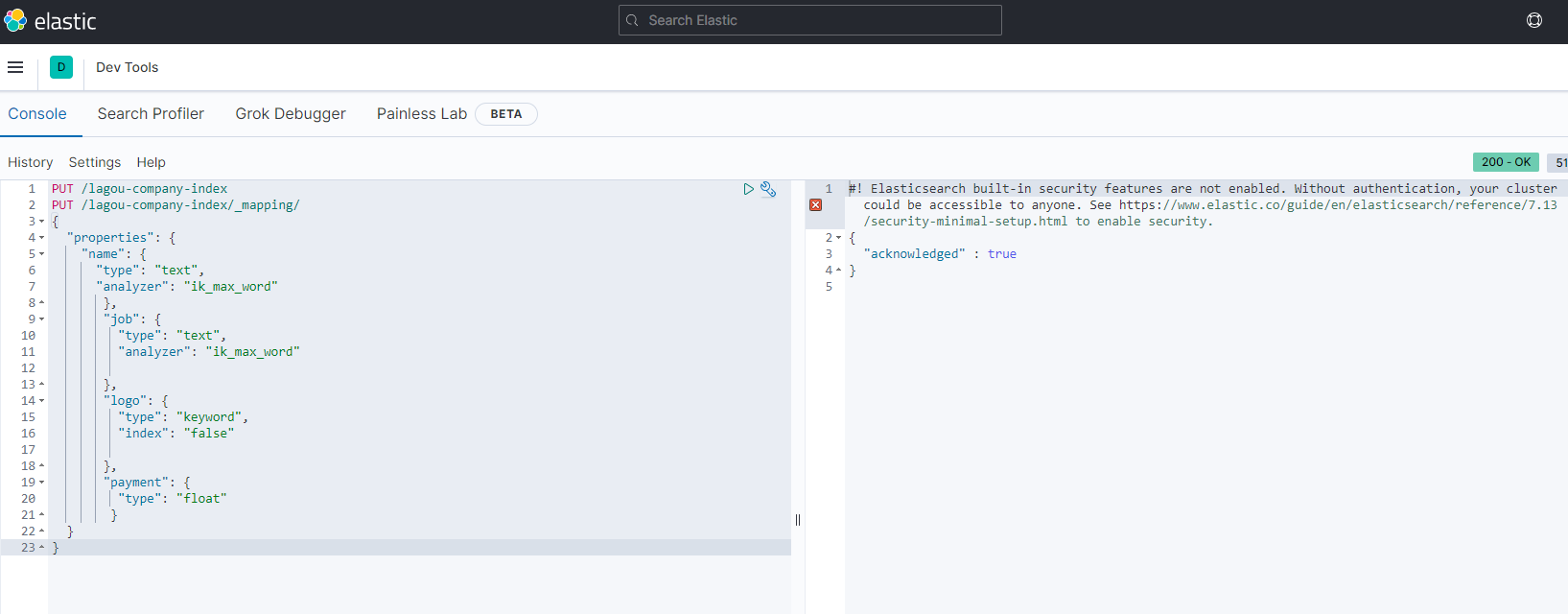Click the 200 - OK status badge

(x=1506, y=162)
